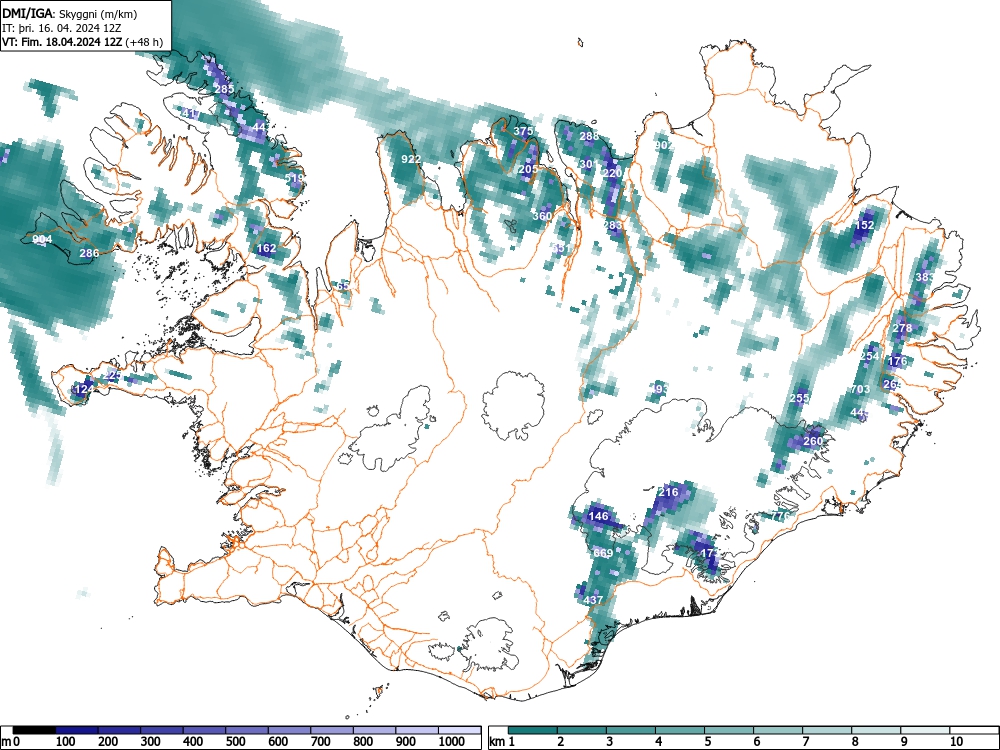Click the 437 value label on the map
This screenshot has width=1000, height=750.
(593, 600)
